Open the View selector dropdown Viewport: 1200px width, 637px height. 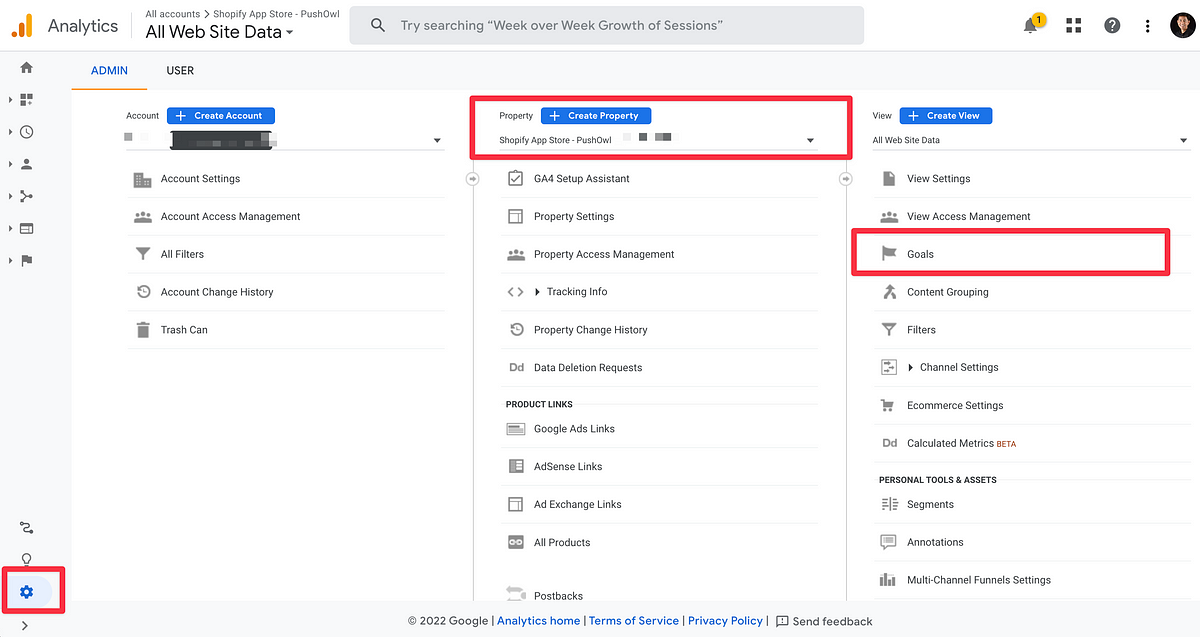click(1031, 141)
